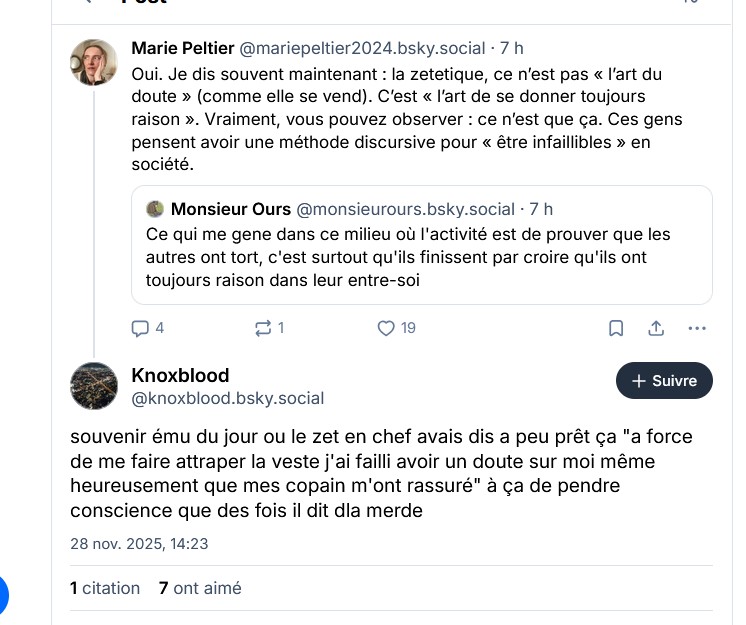746x625 pixels.
Task: Open Marie Peltier's display name link
Action: click(182, 48)
